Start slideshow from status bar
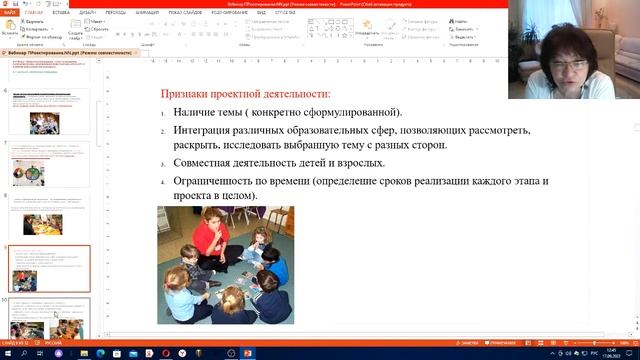This screenshot has width=640, height=360. (565, 343)
